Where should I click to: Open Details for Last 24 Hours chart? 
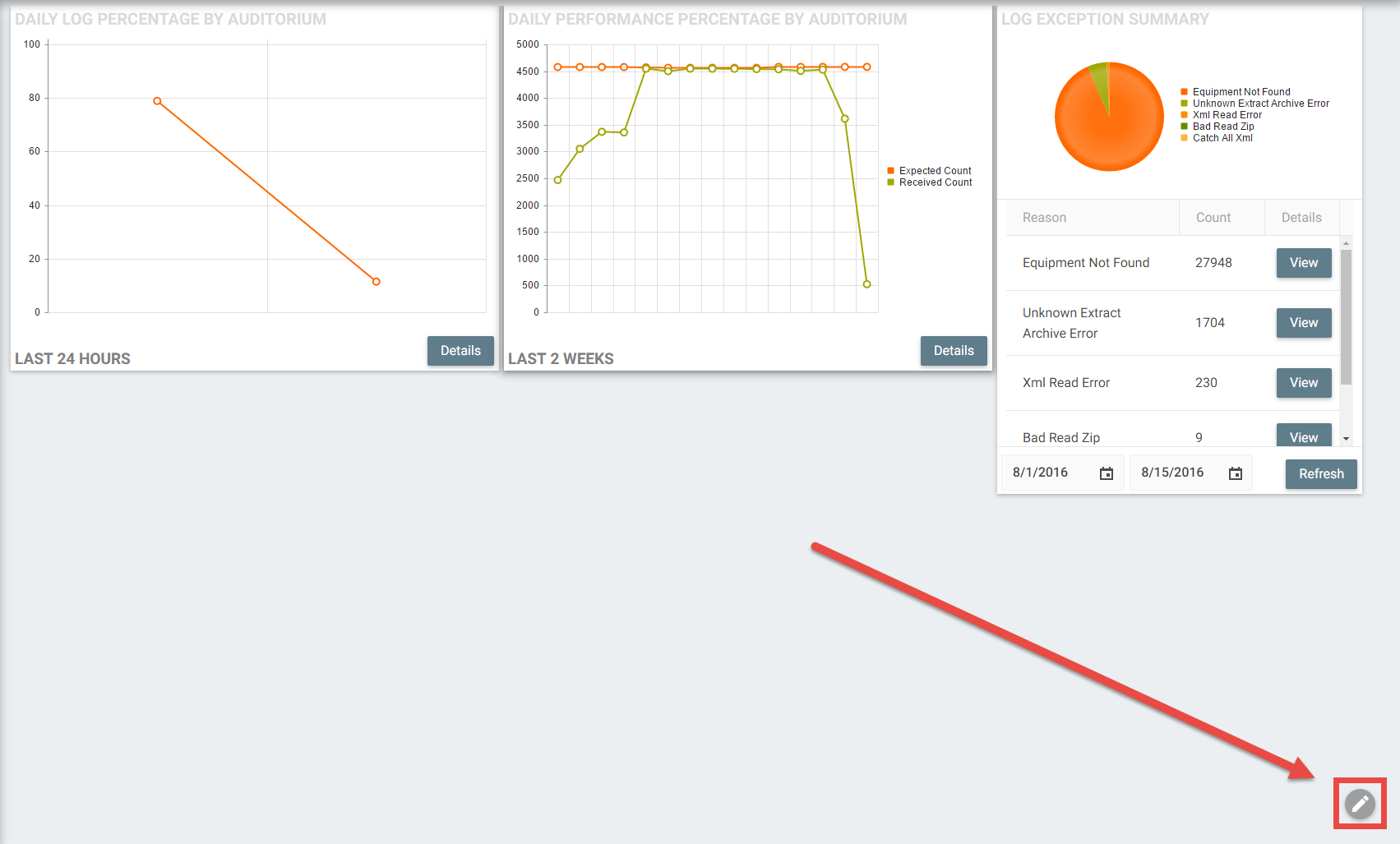460,351
